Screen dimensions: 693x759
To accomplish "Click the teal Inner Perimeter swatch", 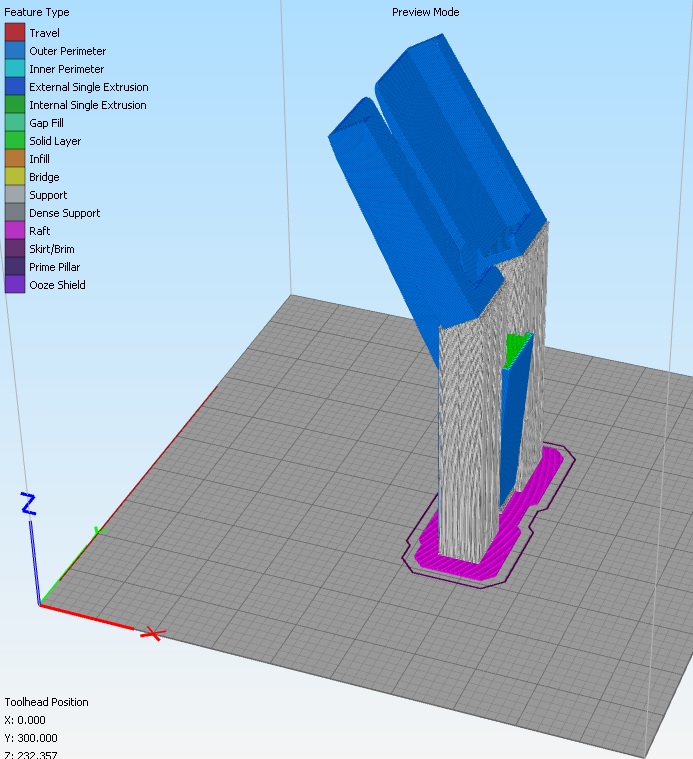I will (x=15, y=68).
